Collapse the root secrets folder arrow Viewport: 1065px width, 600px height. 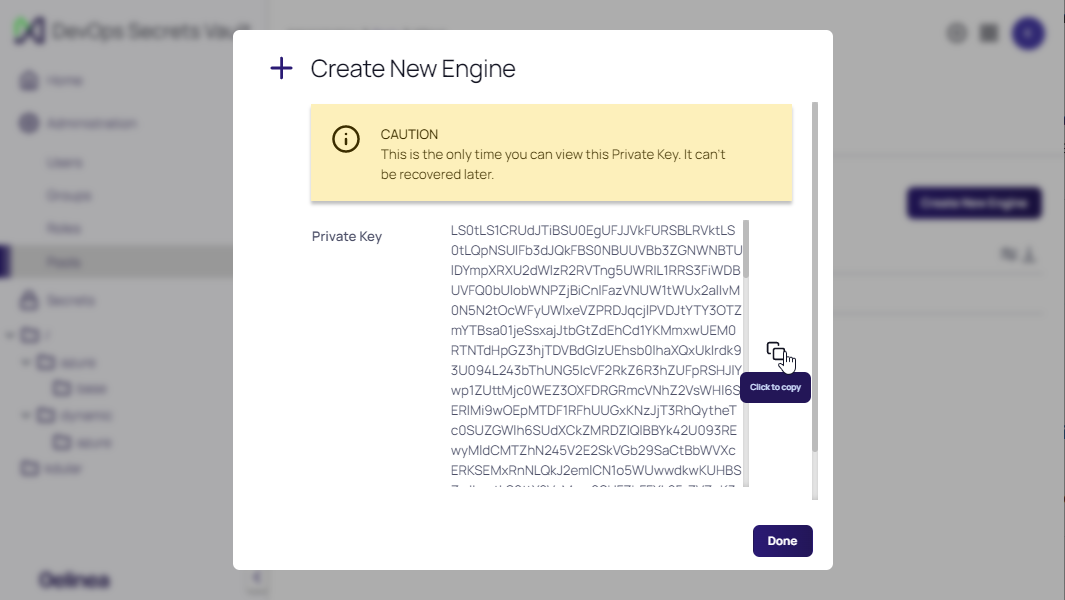[9, 335]
